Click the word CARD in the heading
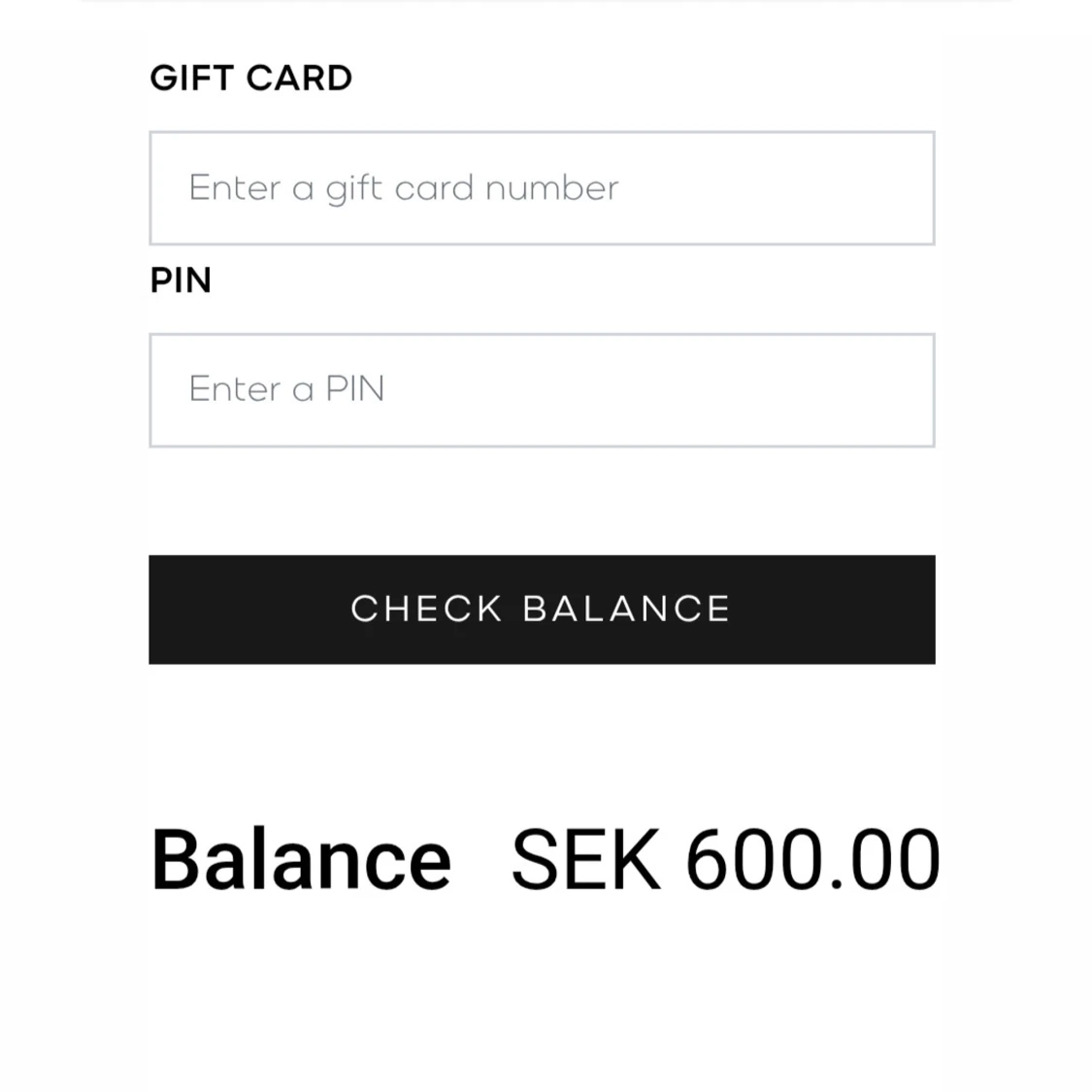The image size is (1092, 1092). (300, 78)
